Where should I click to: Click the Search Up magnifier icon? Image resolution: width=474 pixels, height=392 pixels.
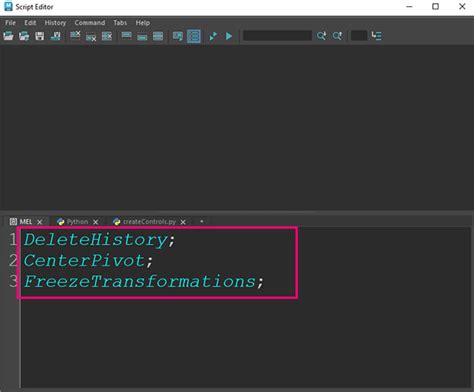(337, 36)
